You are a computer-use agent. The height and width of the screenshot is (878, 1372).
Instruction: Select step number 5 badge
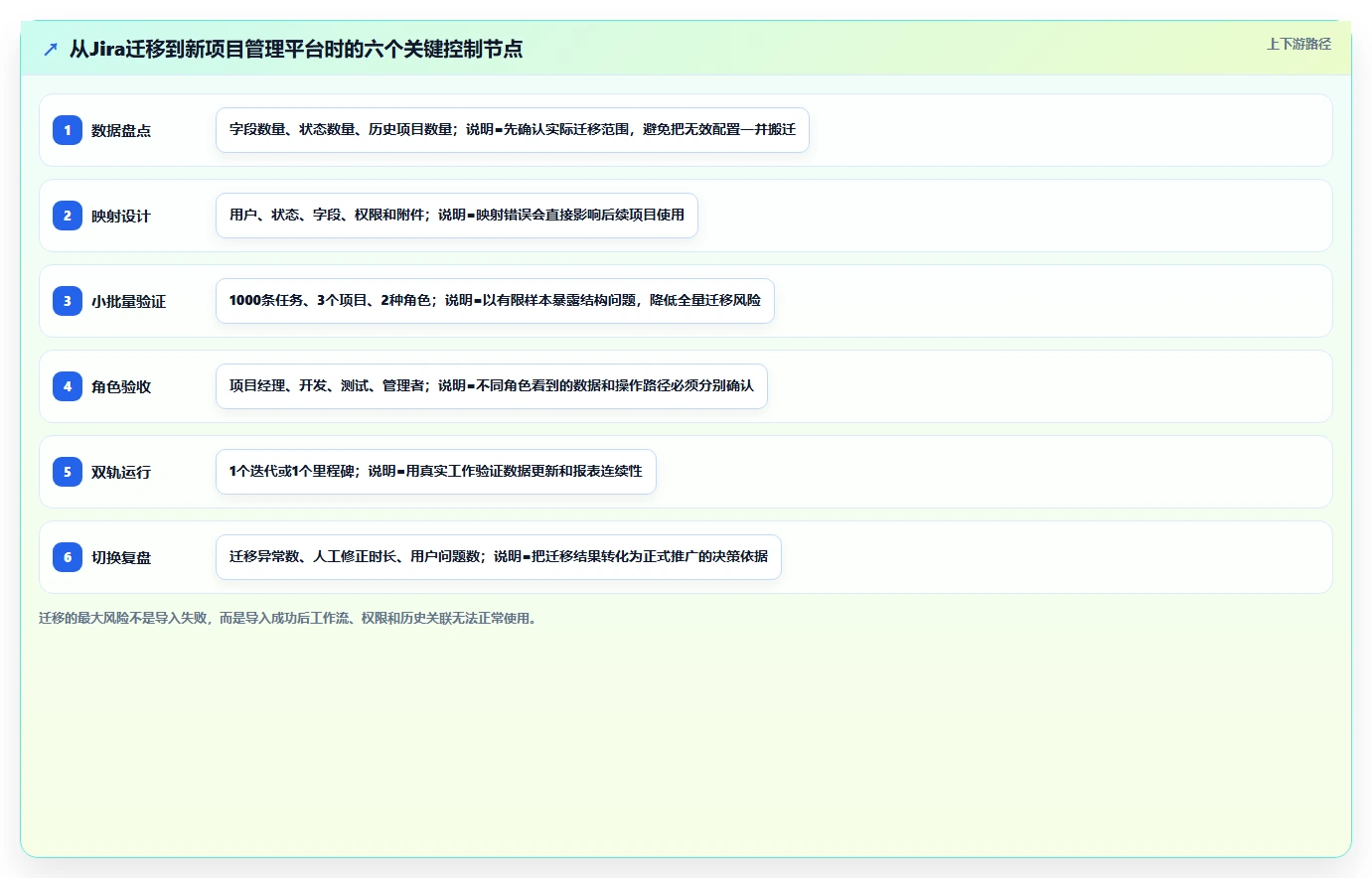[x=68, y=472]
